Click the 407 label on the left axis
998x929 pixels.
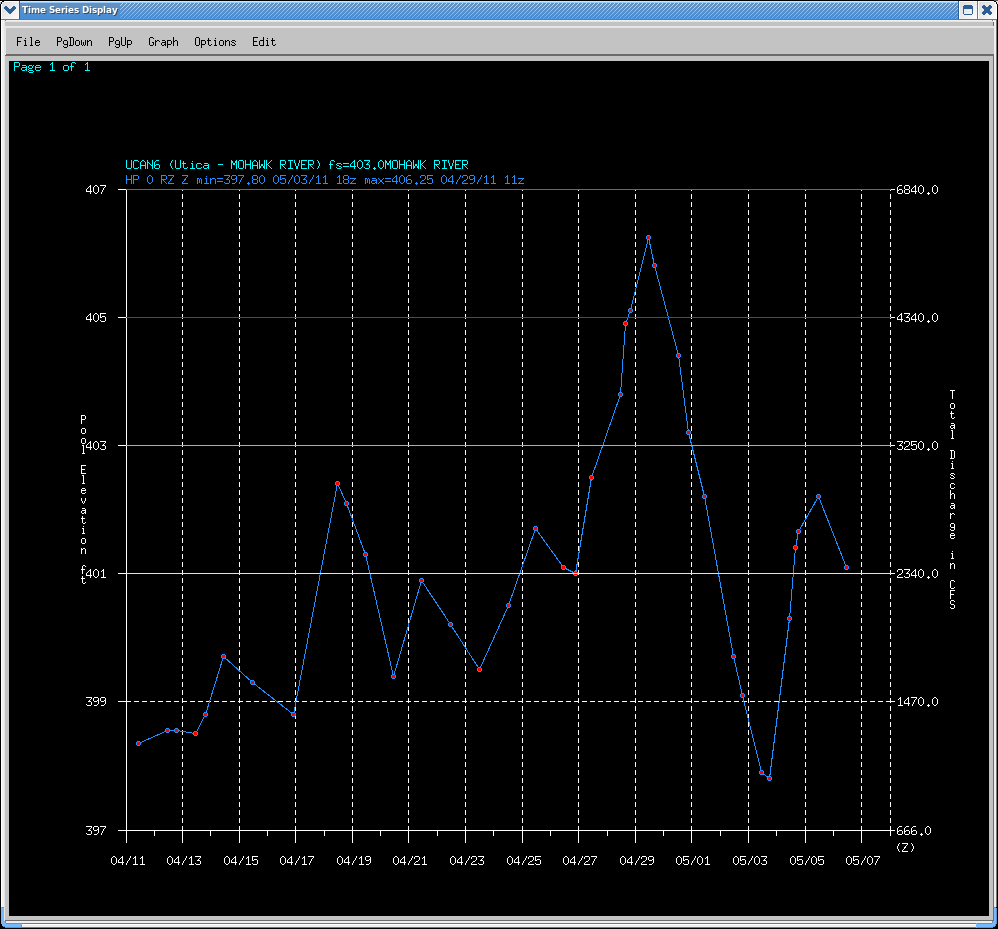pos(96,190)
